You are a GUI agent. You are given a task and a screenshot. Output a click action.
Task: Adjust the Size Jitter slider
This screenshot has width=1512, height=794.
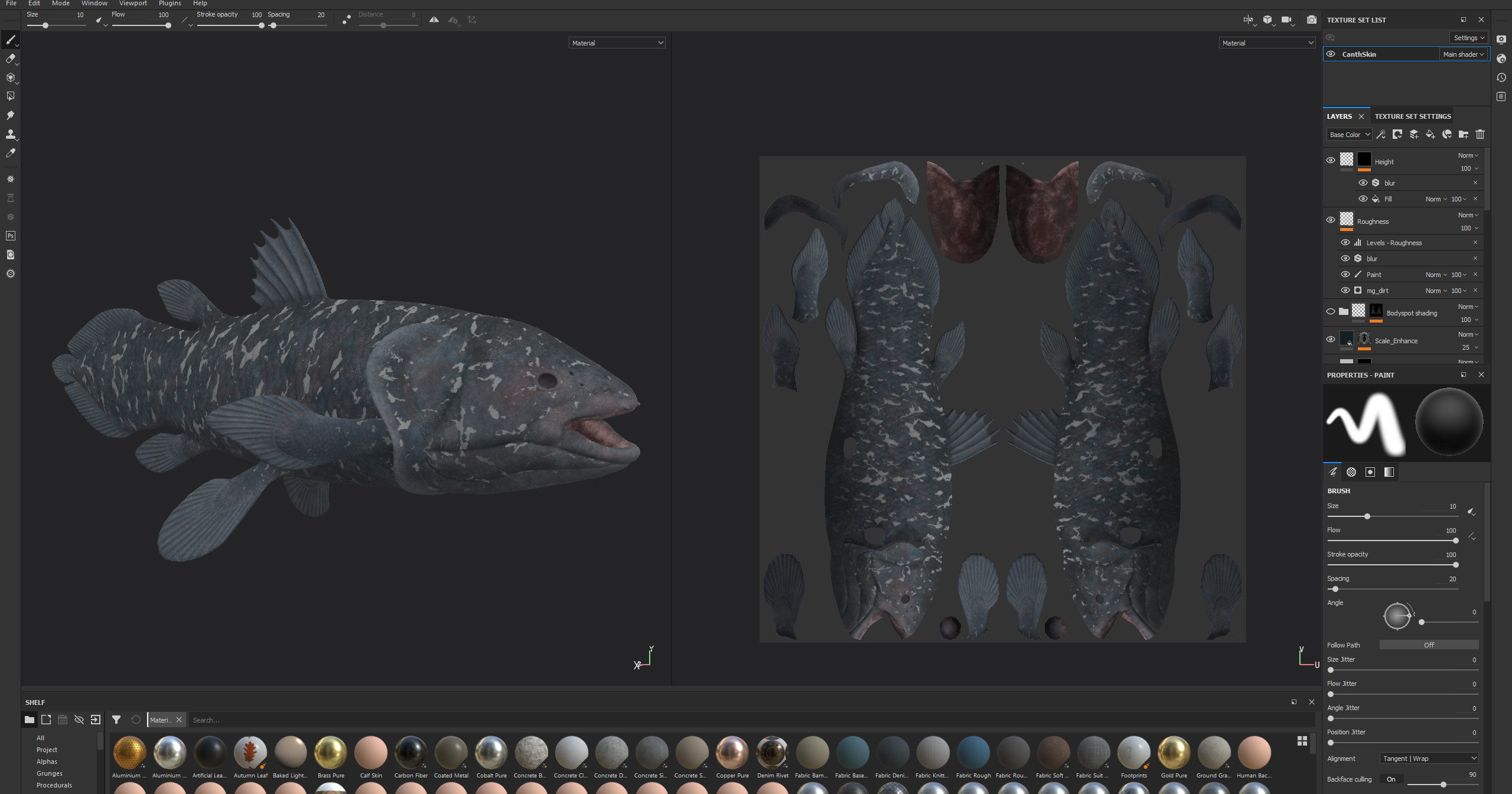(x=1403, y=670)
